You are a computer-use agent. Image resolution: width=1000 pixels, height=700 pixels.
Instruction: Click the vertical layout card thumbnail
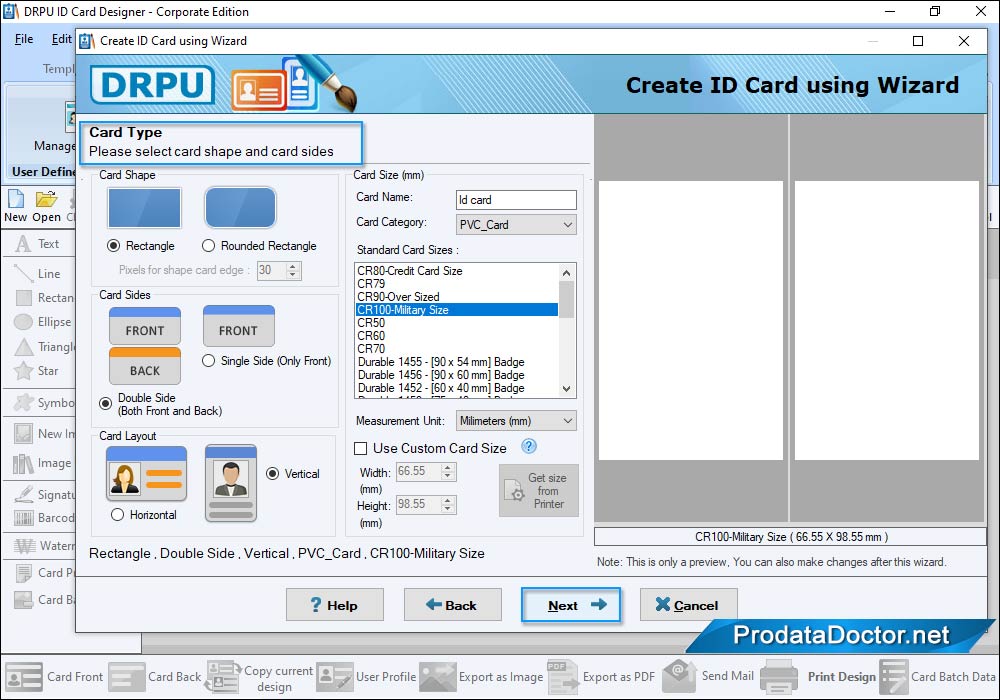pyautogui.click(x=231, y=483)
